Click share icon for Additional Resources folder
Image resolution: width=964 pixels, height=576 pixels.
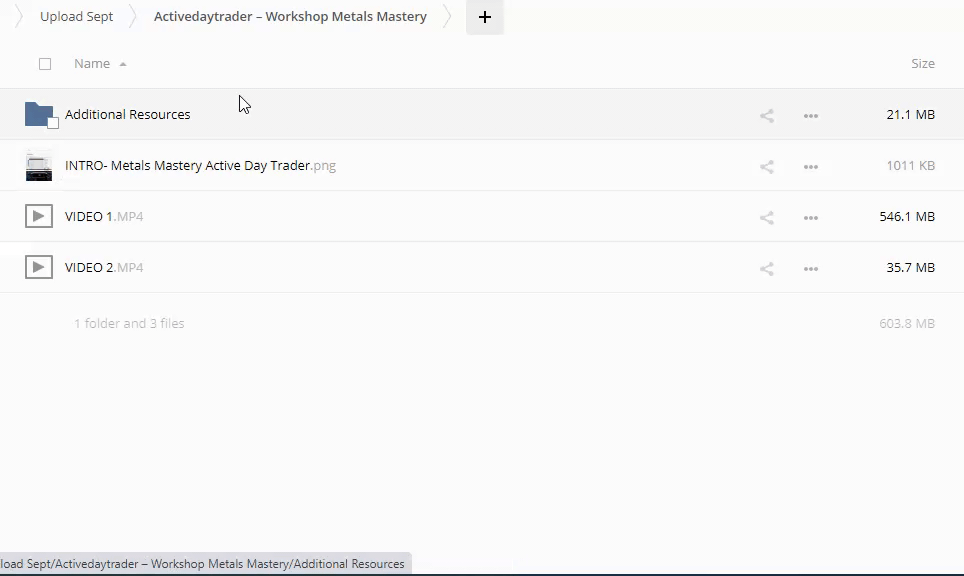(767, 115)
